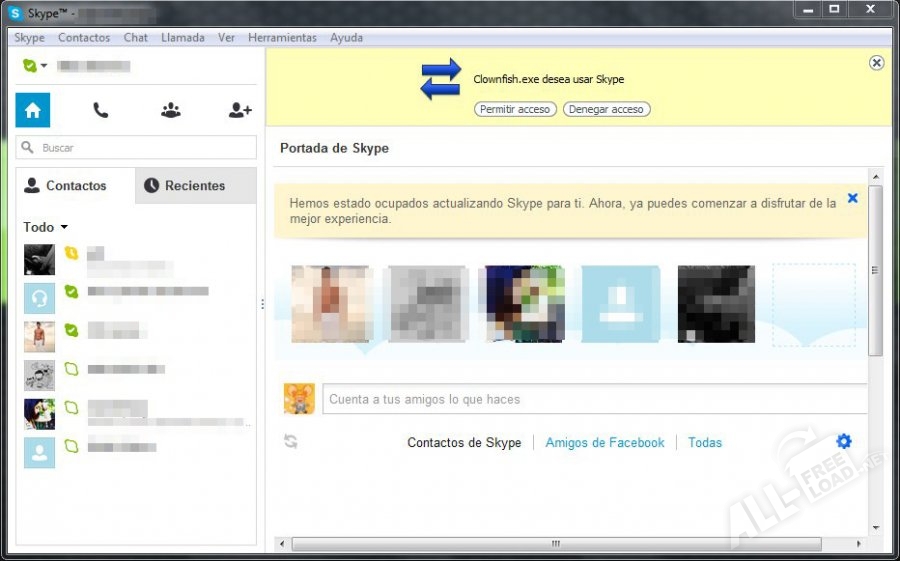
Task: Click the Home icon in the sidebar
Action: pos(33,110)
